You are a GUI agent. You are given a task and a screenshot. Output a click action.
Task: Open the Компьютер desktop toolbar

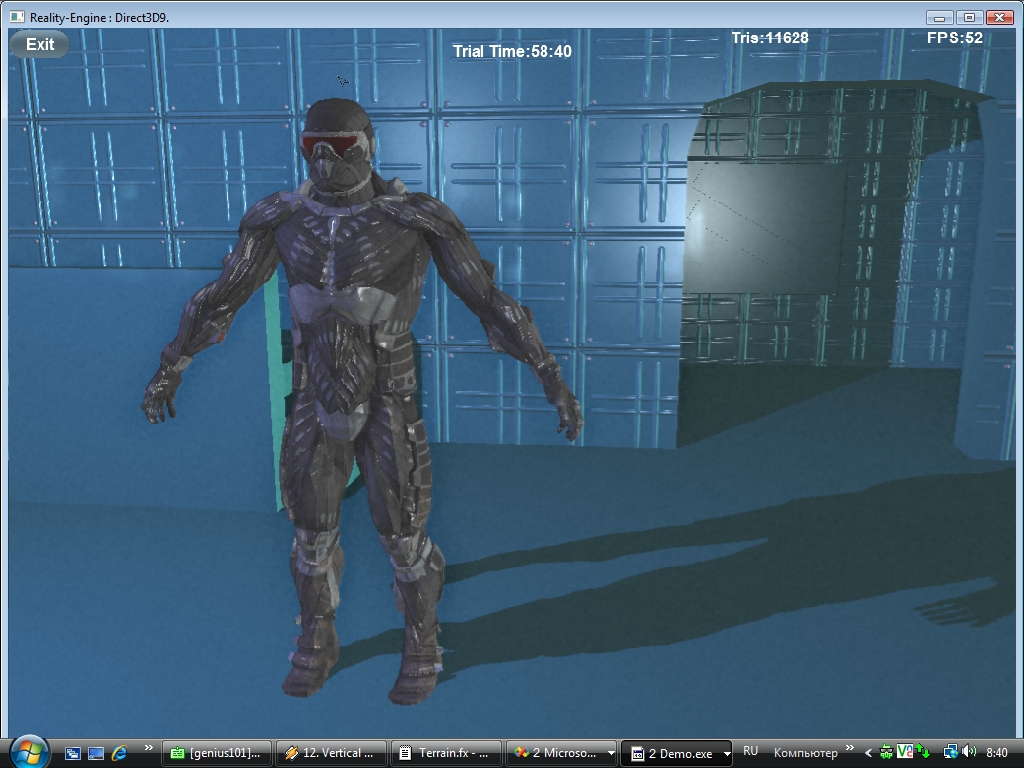[x=805, y=753]
